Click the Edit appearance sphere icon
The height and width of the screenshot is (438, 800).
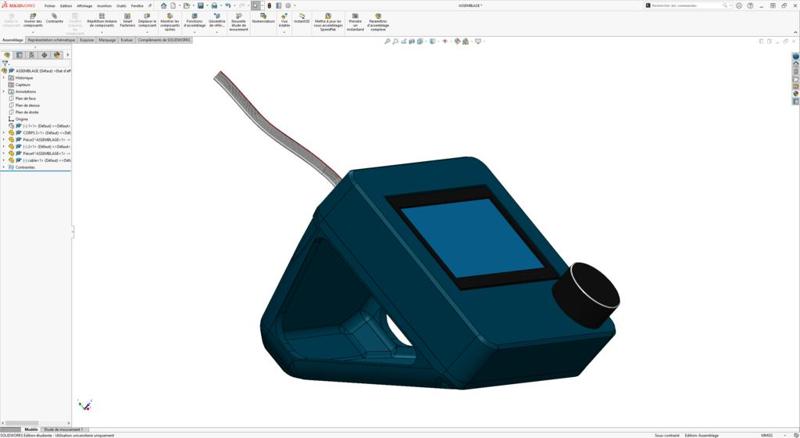[x=457, y=41]
